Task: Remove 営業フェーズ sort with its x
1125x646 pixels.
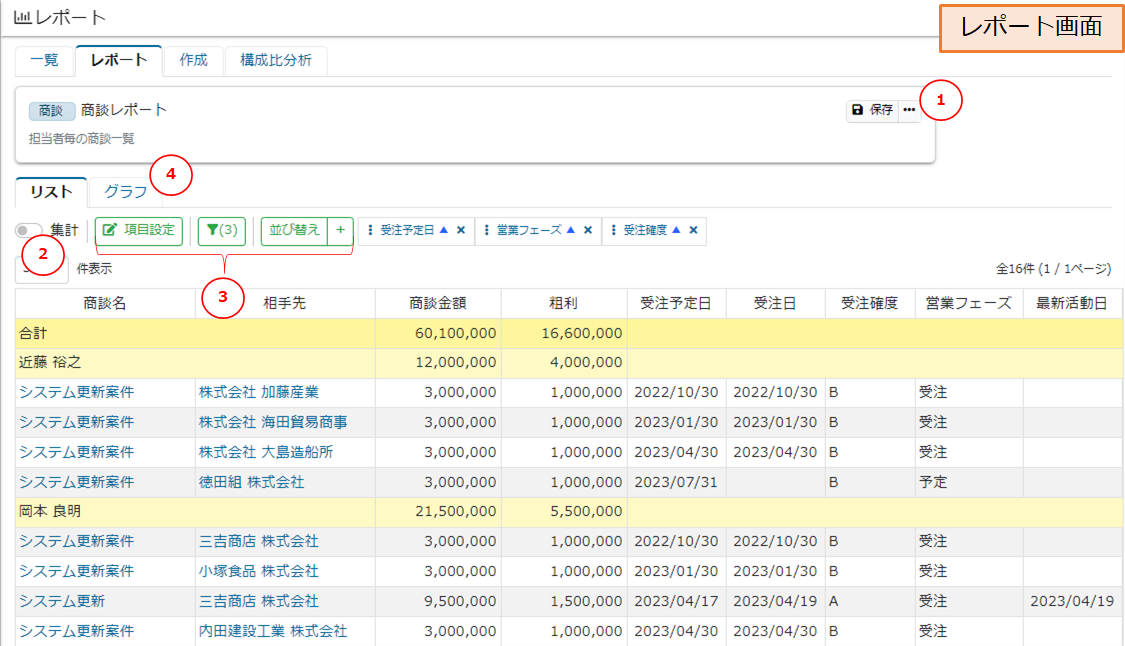Action: tap(588, 230)
